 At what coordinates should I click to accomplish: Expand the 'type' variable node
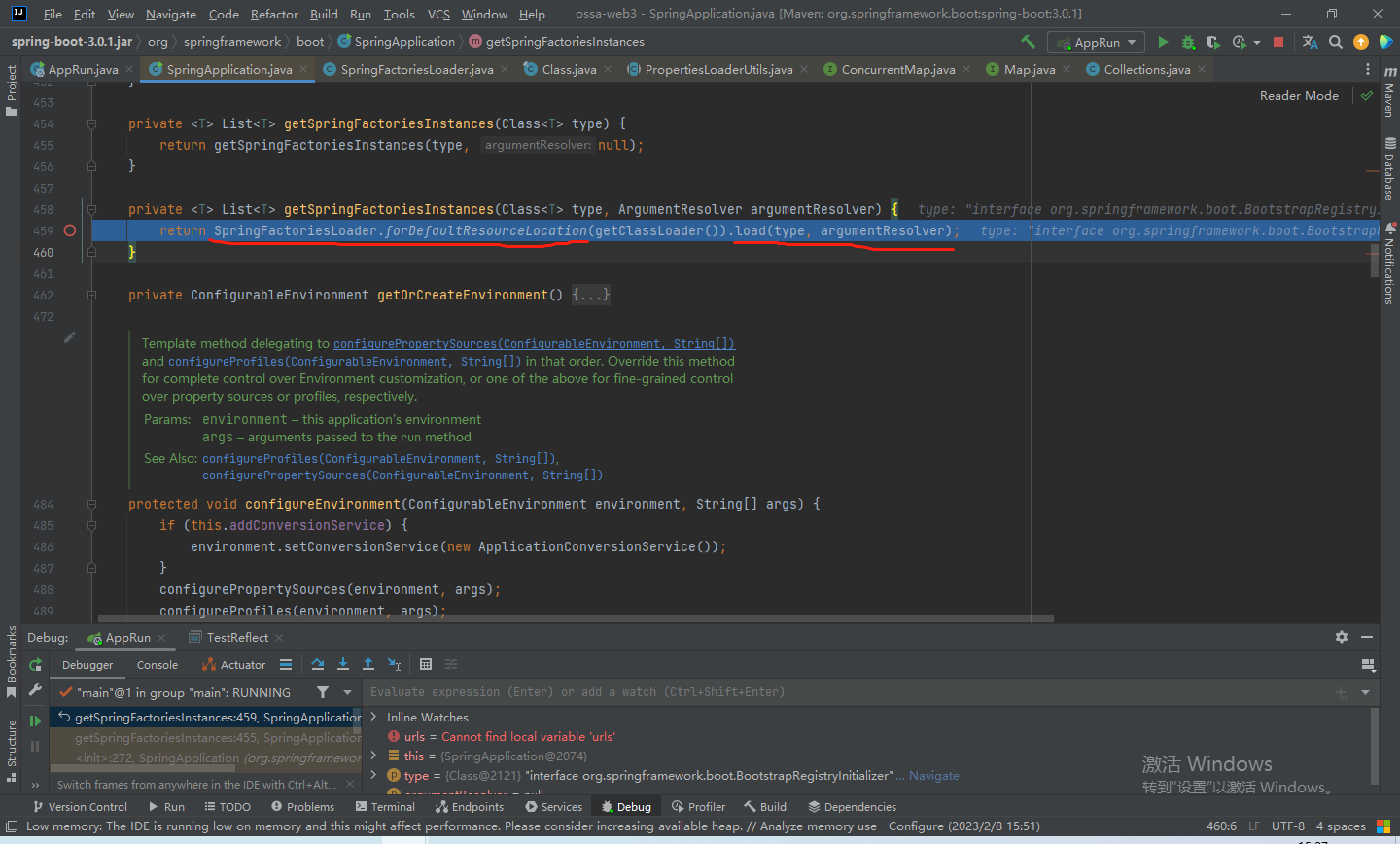[374, 775]
